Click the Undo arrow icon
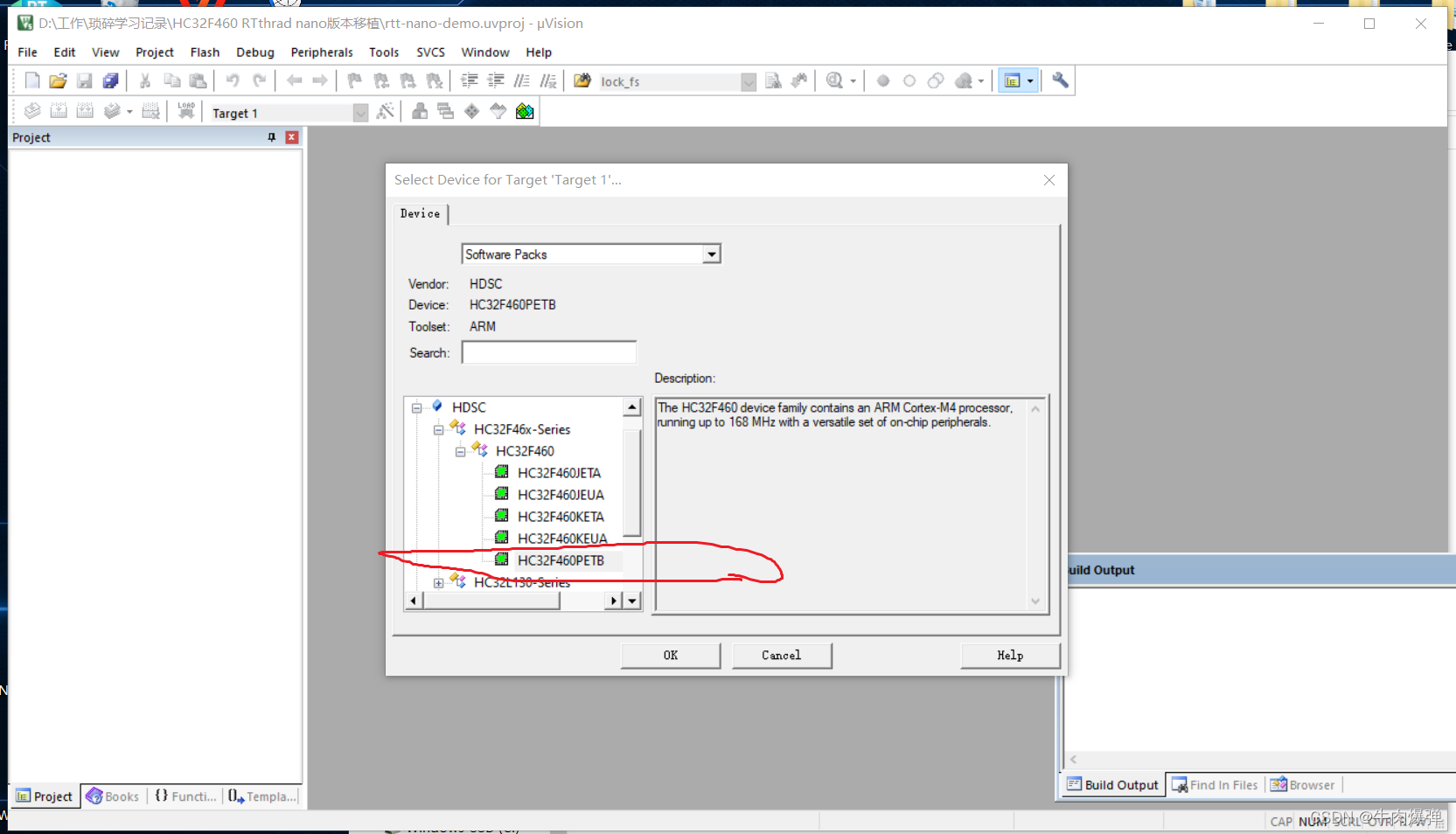The height and width of the screenshot is (834, 1456). [x=233, y=81]
